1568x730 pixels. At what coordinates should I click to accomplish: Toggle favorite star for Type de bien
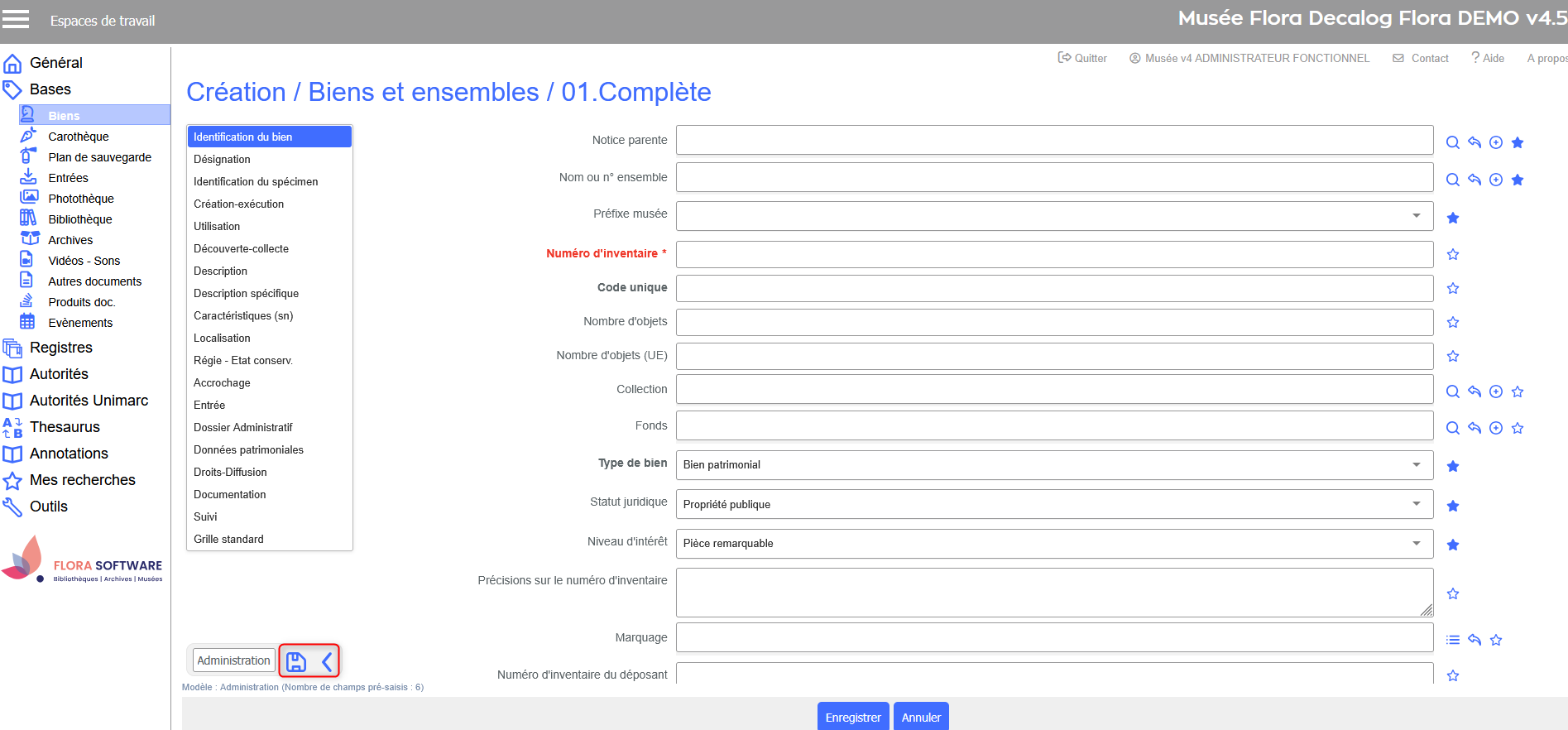[1453, 466]
